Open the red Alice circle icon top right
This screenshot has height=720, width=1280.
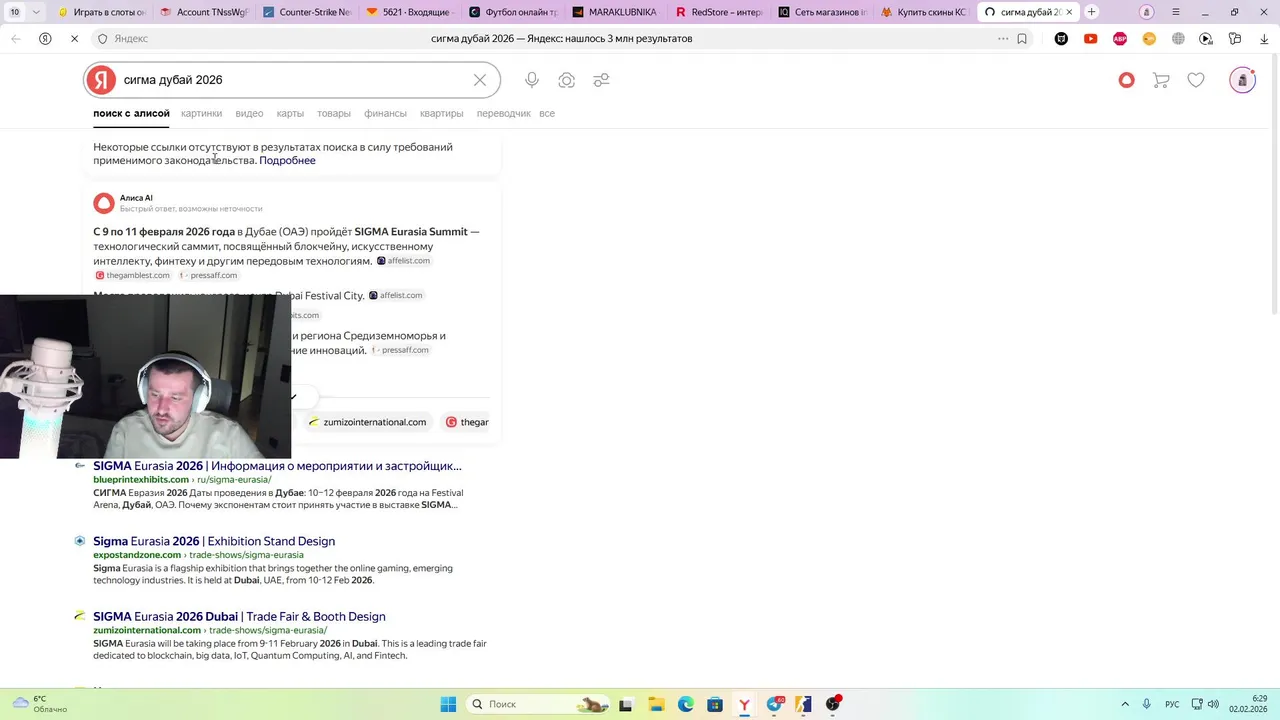click(x=1127, y=80)
